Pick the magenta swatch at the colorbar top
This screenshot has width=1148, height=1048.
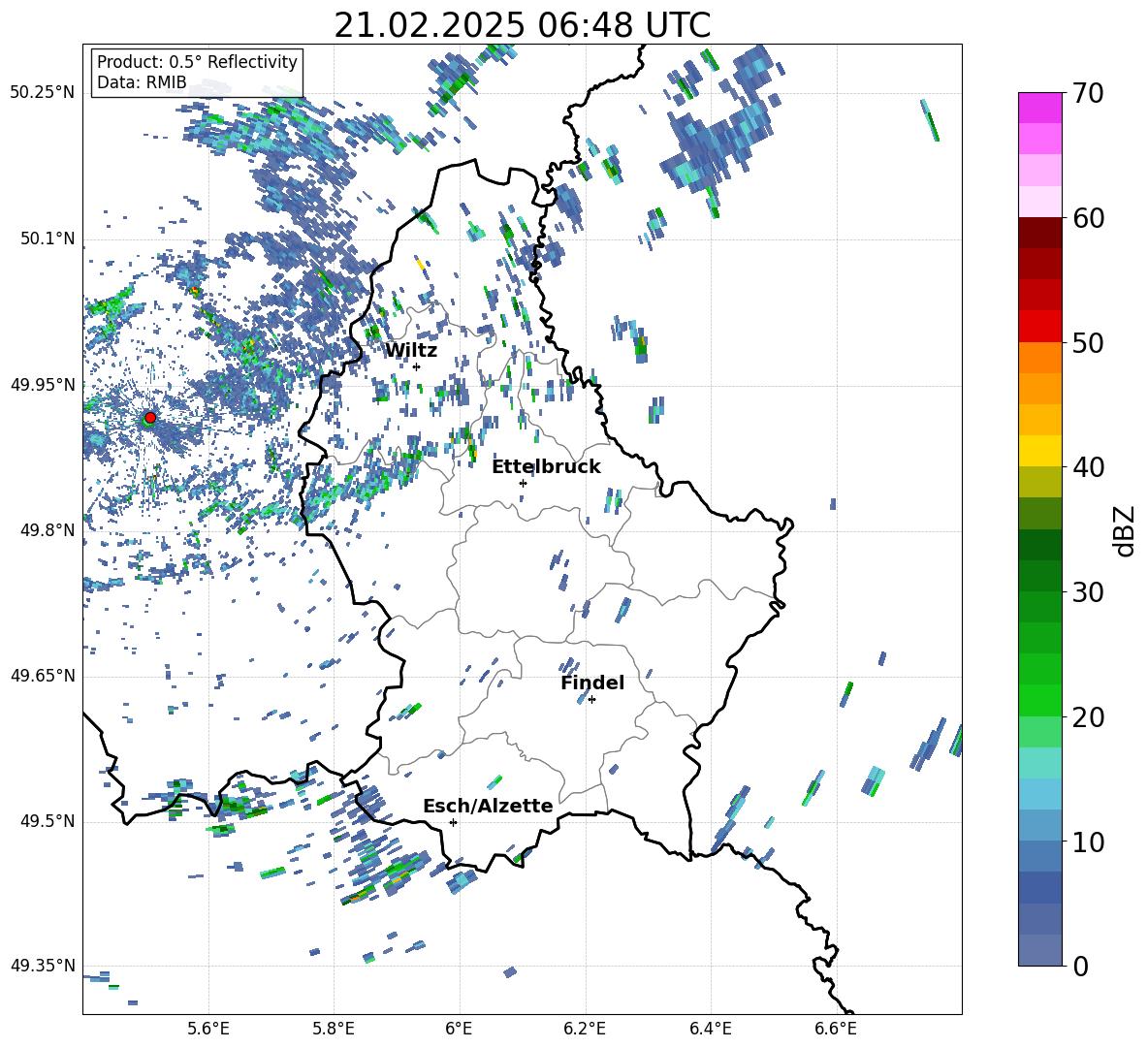coord(1039,108)
